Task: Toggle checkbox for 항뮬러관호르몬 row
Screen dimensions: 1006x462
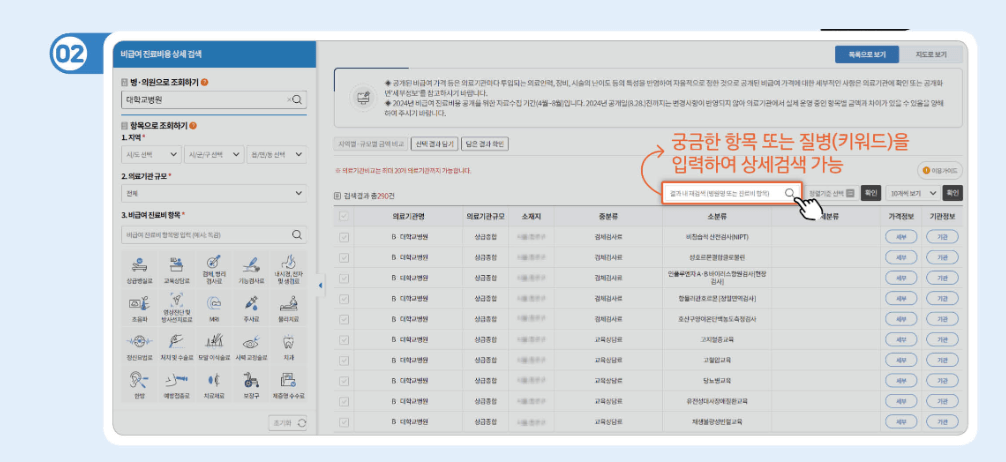Action: (344, 298)
